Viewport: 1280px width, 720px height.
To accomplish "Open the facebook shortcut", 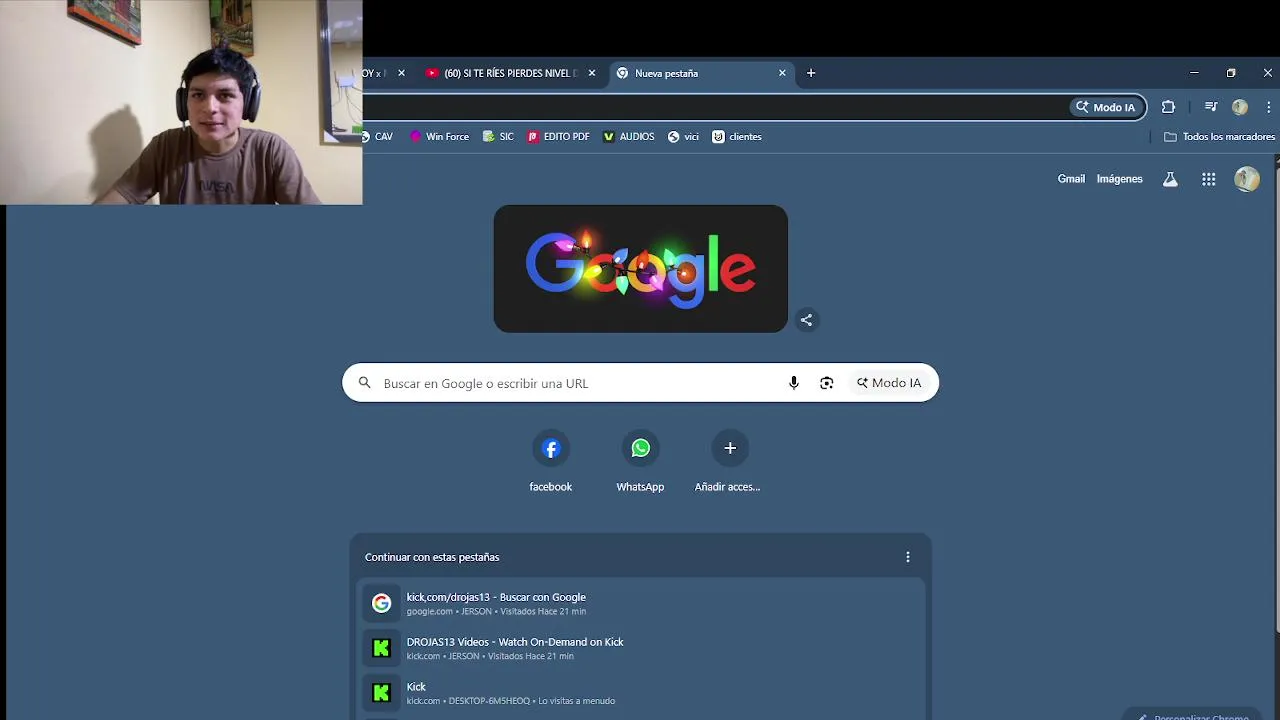I will pyautogui.click(x=551, y=462).
